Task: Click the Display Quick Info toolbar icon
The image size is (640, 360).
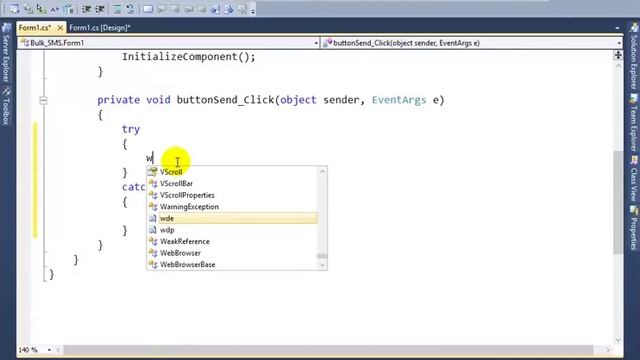Action: click(42, 9)
